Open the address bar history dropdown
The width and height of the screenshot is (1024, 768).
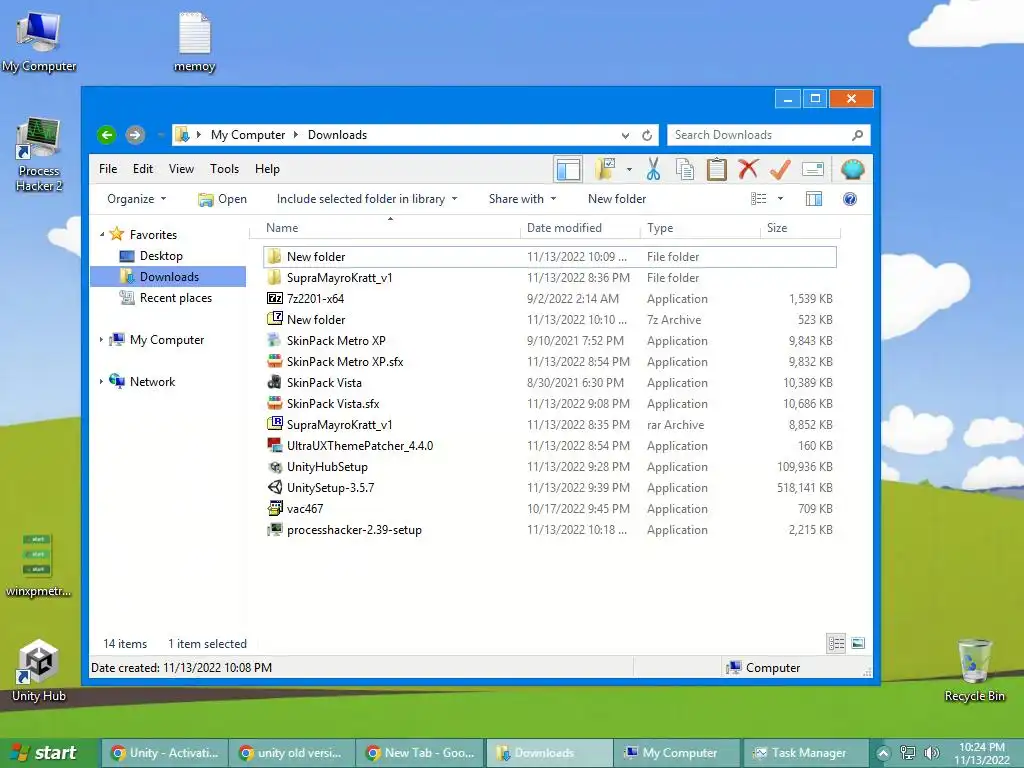[x=625, y=135]
